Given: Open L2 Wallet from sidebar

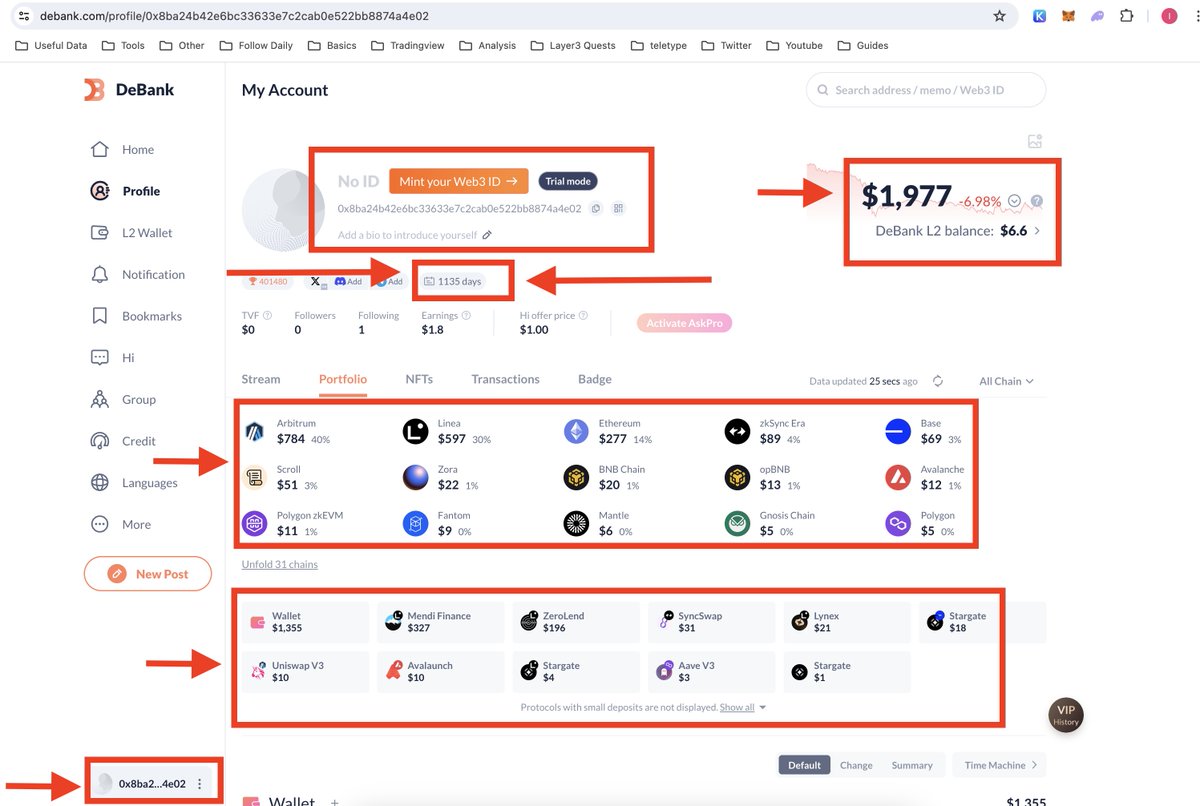Looking at the screenshot, I should tap(131, 233).
